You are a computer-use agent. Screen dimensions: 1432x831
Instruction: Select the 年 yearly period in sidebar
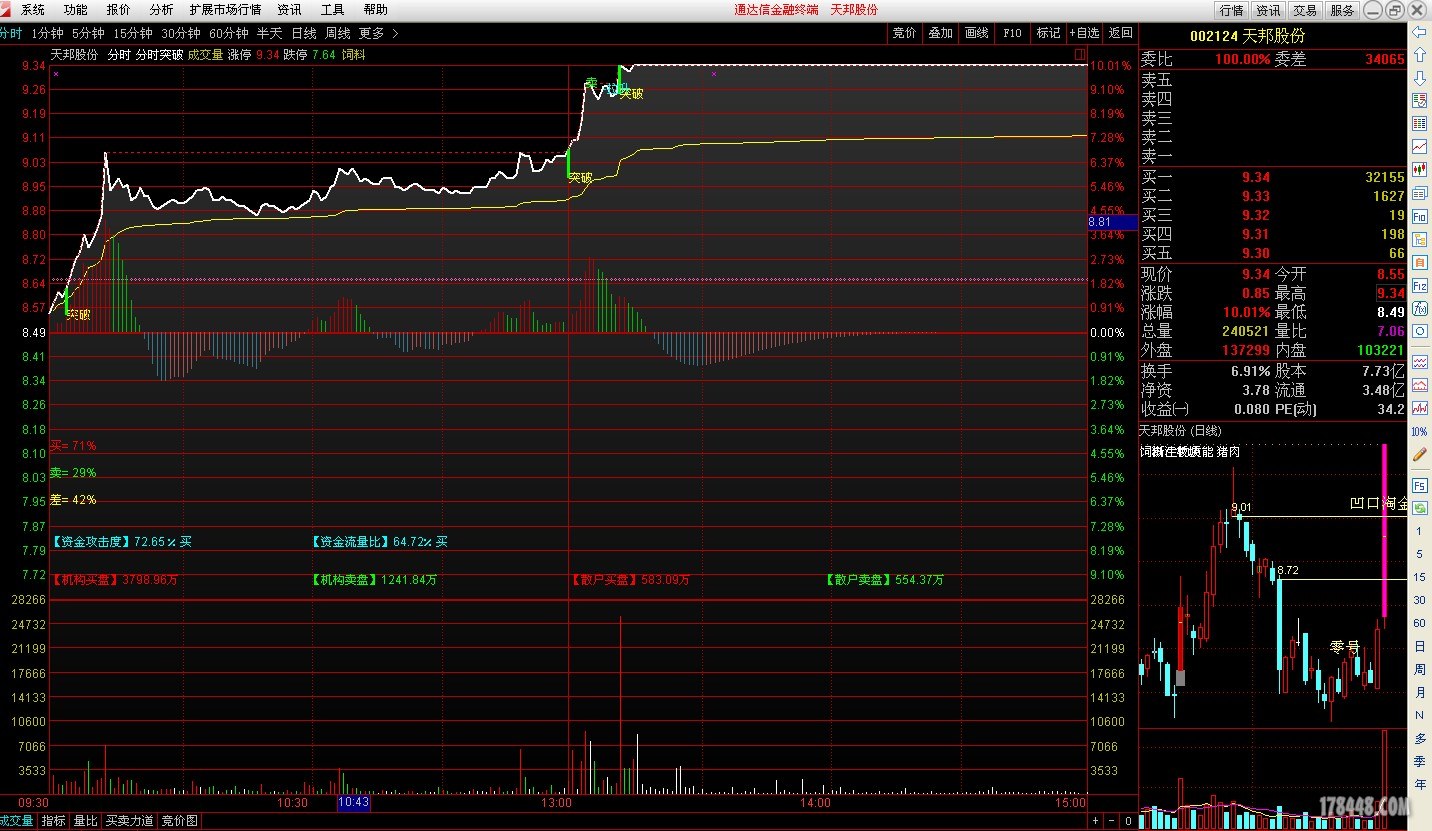1419,785
